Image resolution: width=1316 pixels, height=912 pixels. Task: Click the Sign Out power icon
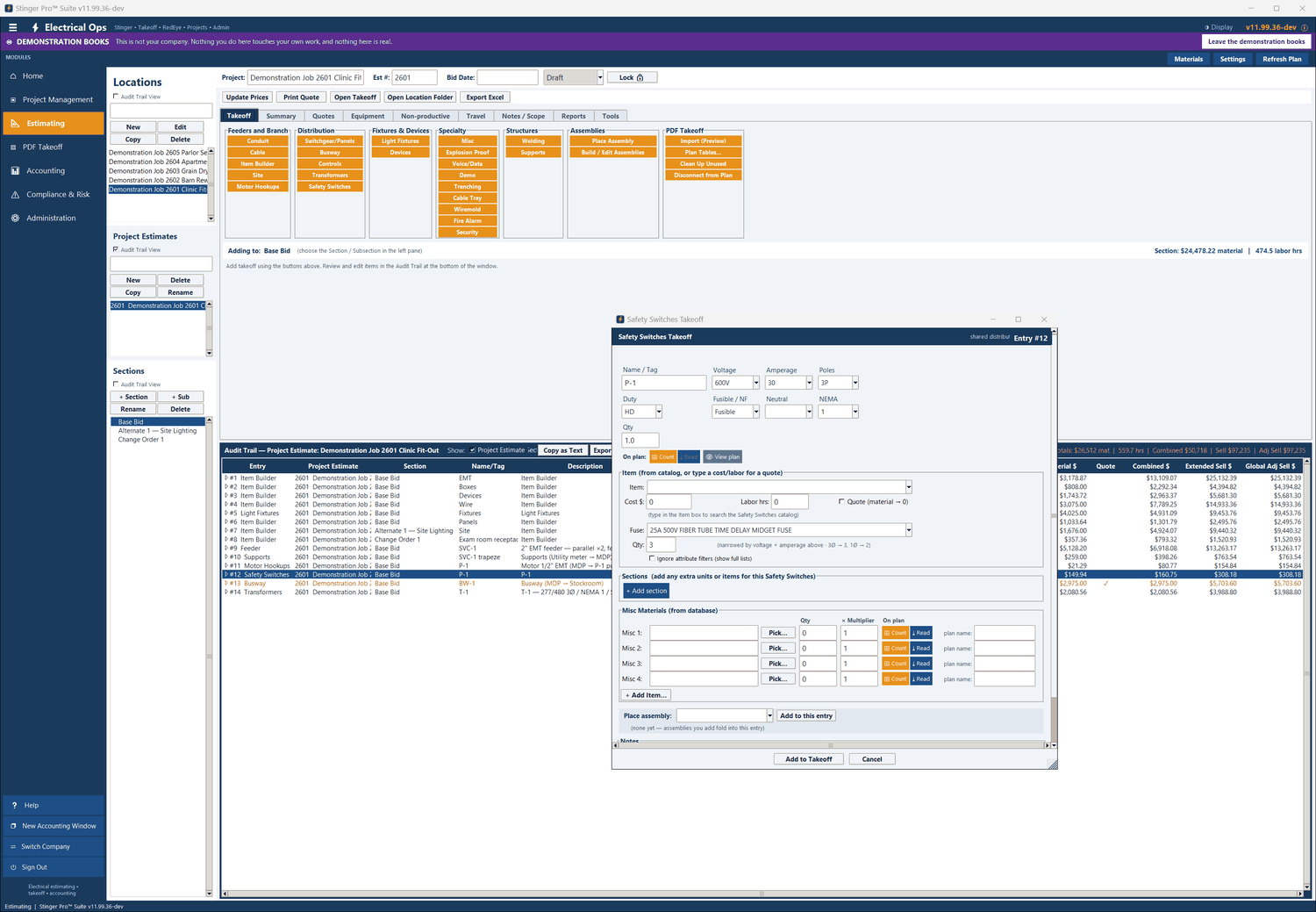[14, 867]
